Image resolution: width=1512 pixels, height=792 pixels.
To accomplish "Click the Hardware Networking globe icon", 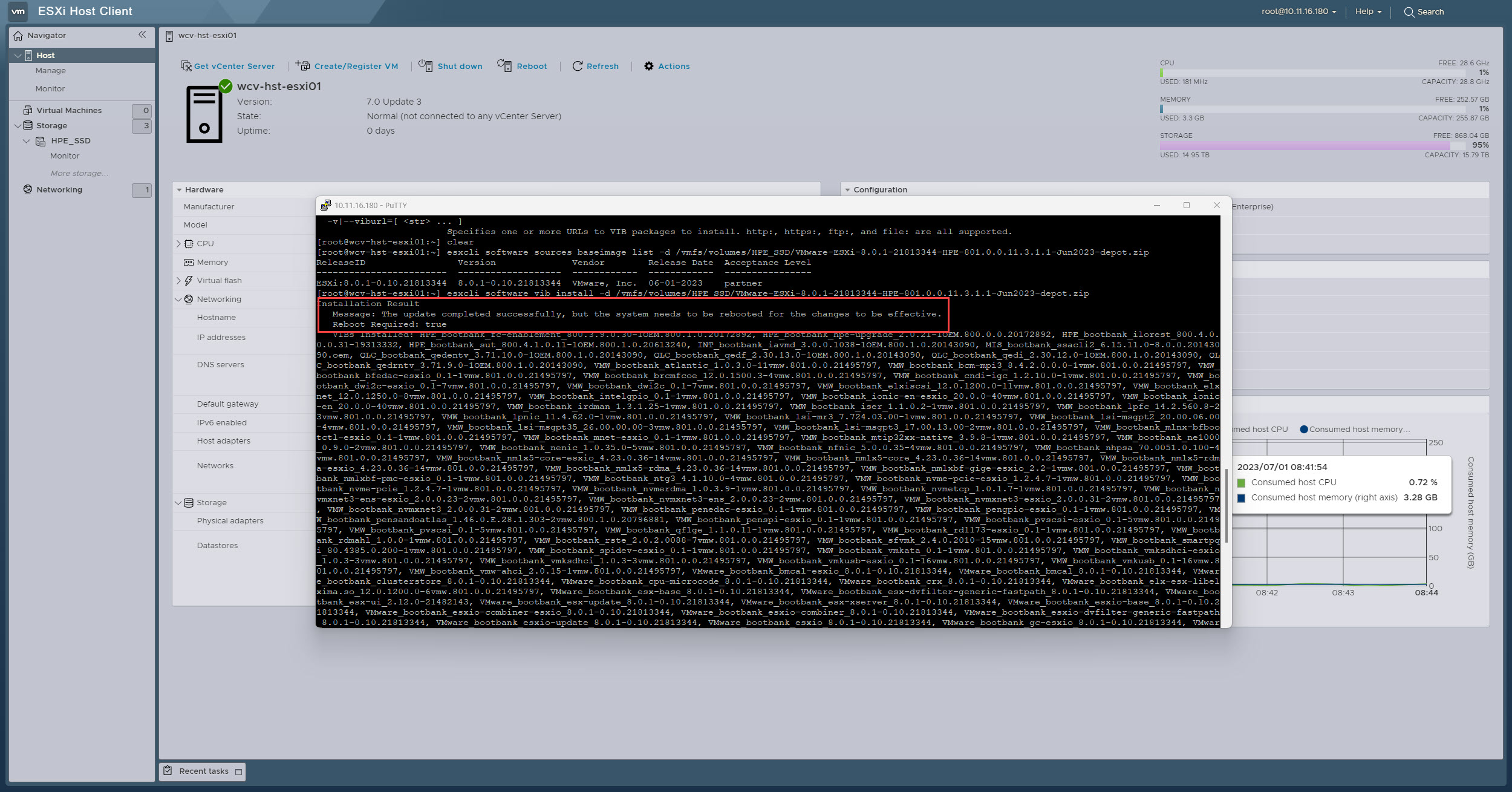I will point(189,299).
